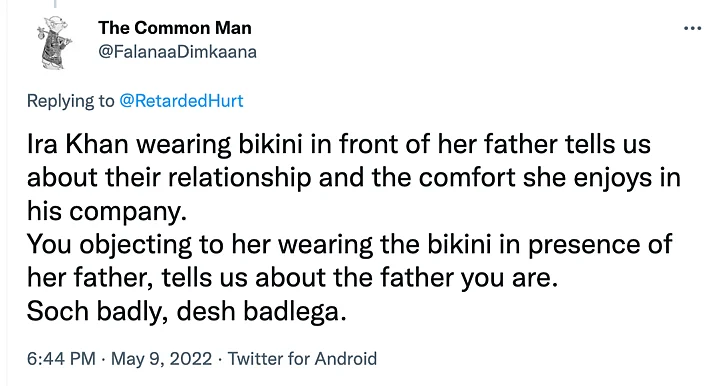Image resolution: width=720 pixels, height=386 pixels.
Task: Open the three-dot more options menu
Action: click(692, 28)
